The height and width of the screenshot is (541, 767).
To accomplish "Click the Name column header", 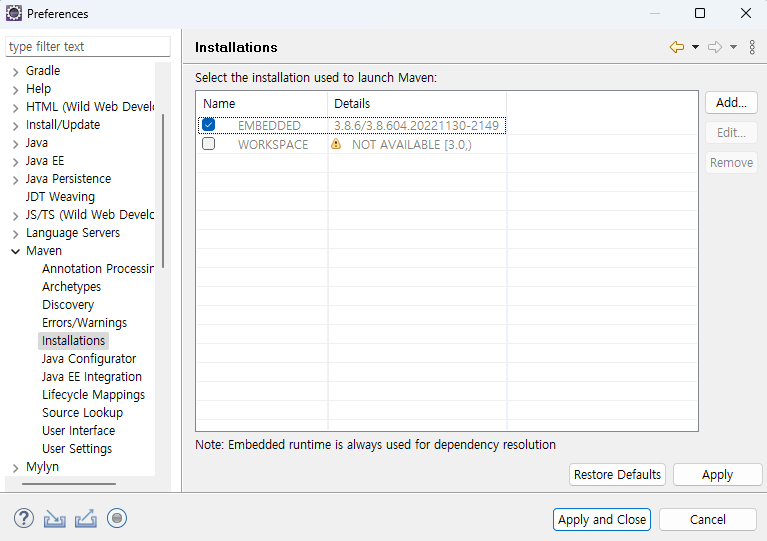I will pos(262,104).
